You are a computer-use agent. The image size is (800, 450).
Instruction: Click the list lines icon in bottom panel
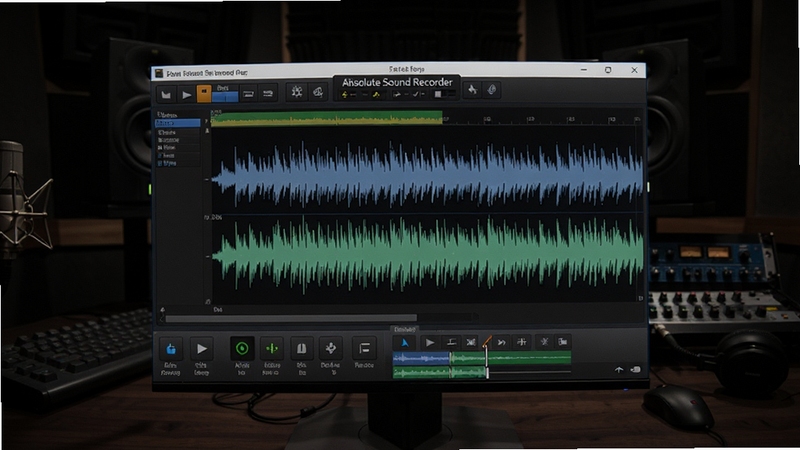[x=364, y=348]
